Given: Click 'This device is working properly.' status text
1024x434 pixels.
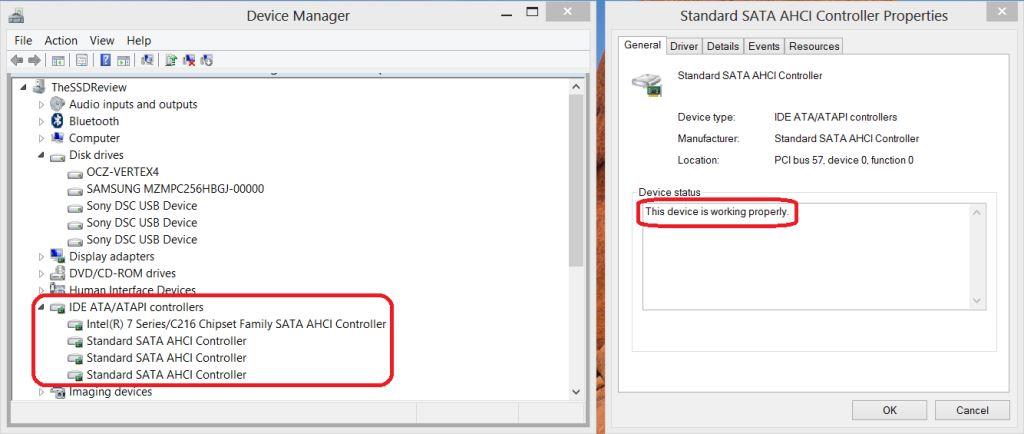Looking at the screenshot, I should click(717, 212).
